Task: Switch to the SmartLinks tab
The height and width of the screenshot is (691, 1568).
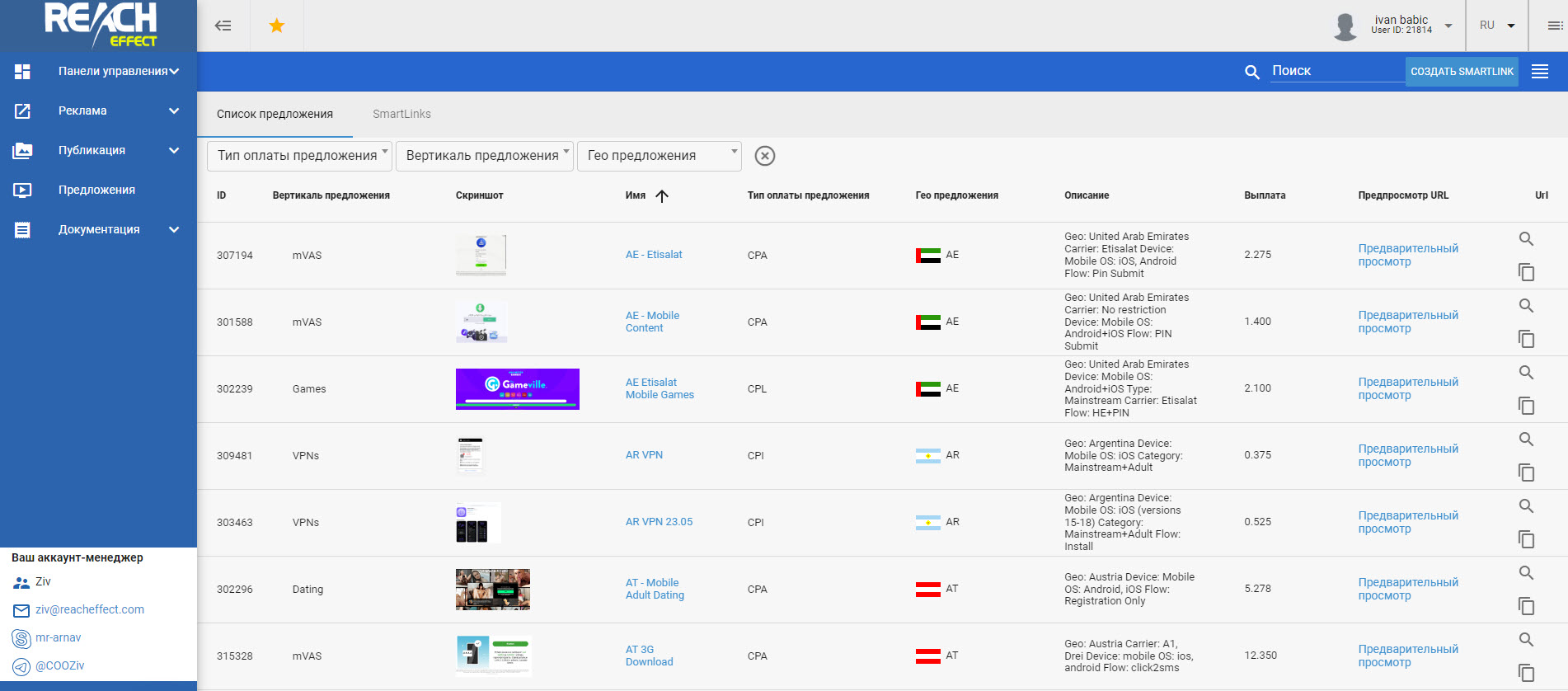Action: (401, 114)
